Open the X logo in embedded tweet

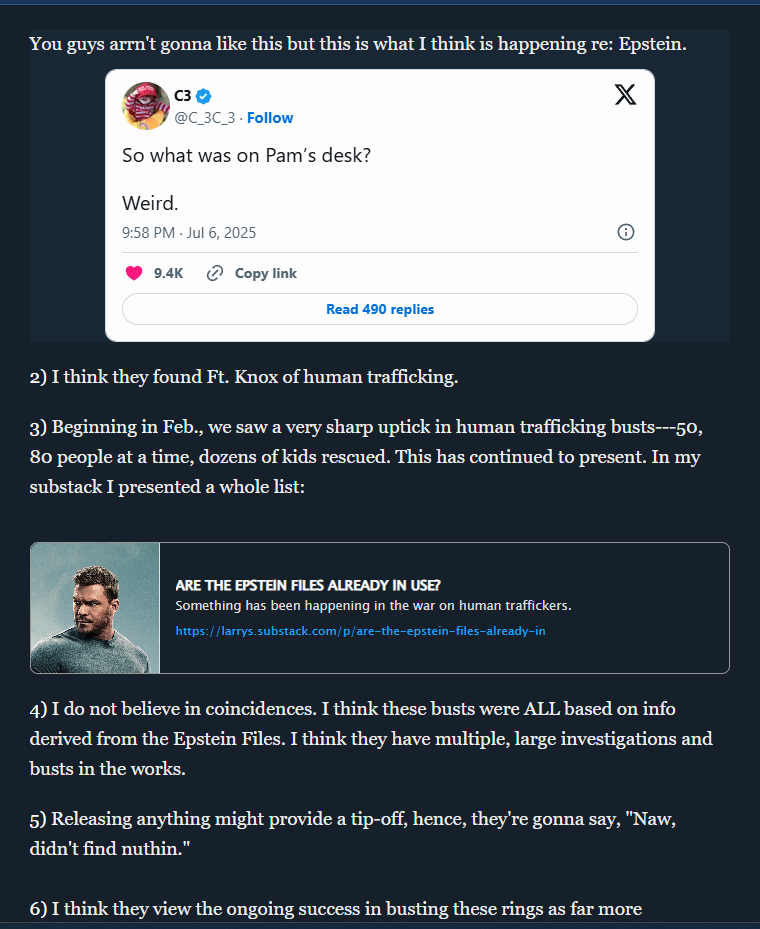pyautogui.click(x=625, y=95)
